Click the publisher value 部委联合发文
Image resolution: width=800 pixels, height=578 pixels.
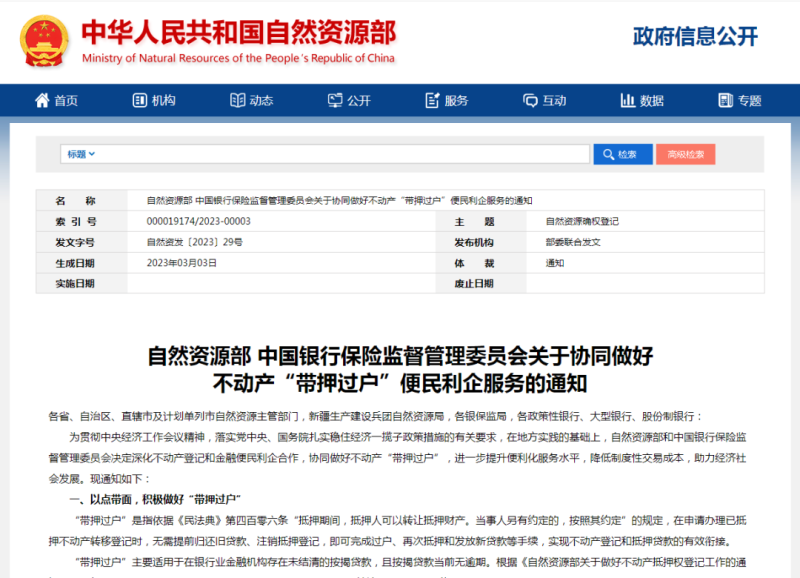573,242
